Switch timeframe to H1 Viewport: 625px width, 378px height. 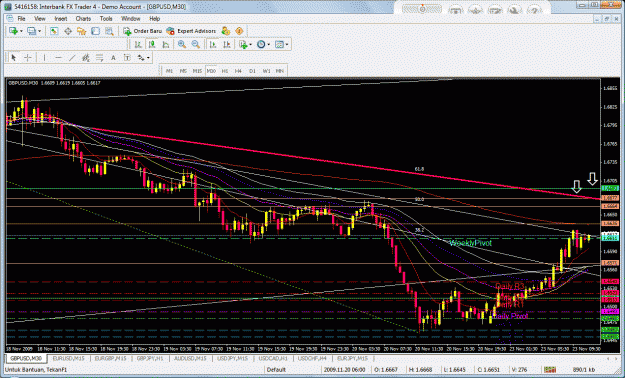(x=225, y=71)
